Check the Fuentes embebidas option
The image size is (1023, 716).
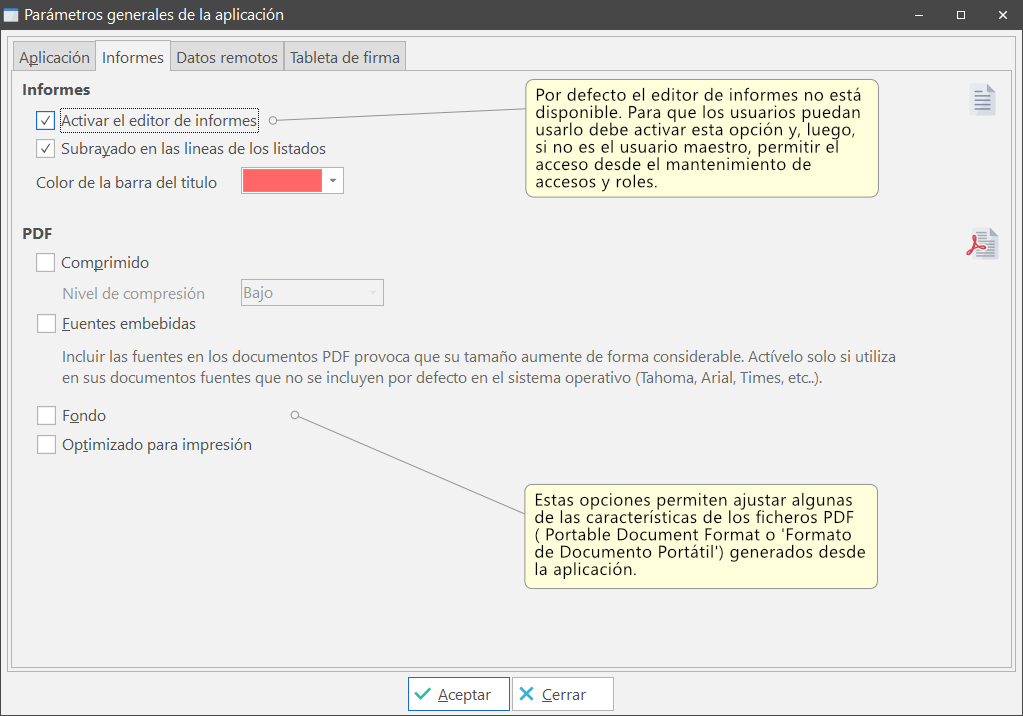pos(46,324)
